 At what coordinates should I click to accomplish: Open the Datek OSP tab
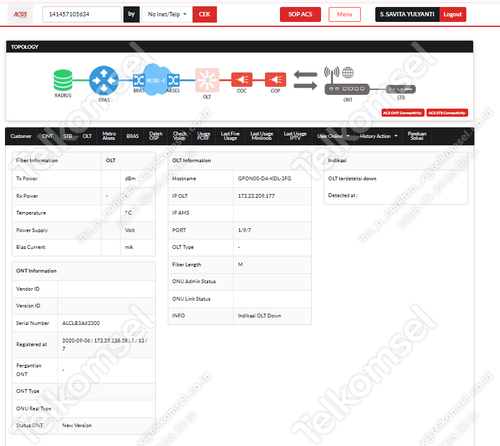coord(156,136)
